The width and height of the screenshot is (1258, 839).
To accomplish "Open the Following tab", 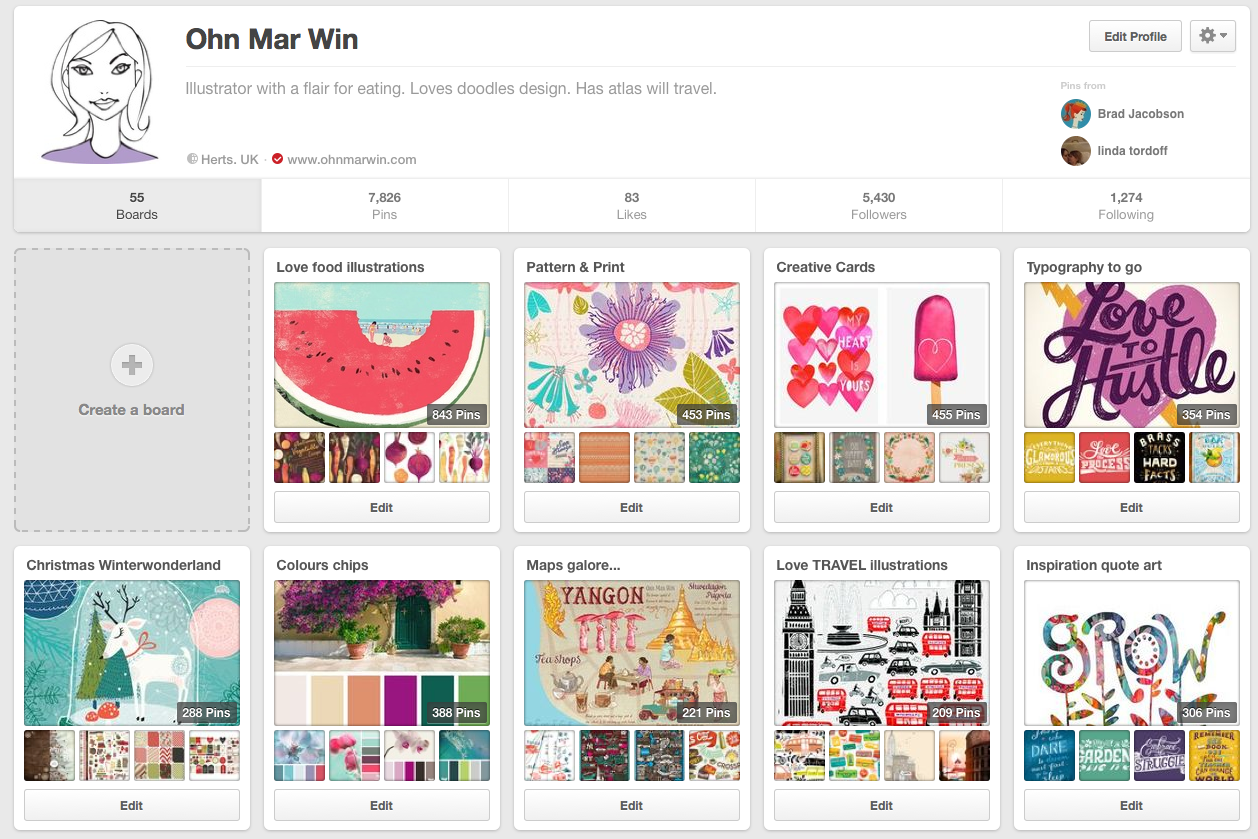I will click(x=1125, y=205).
